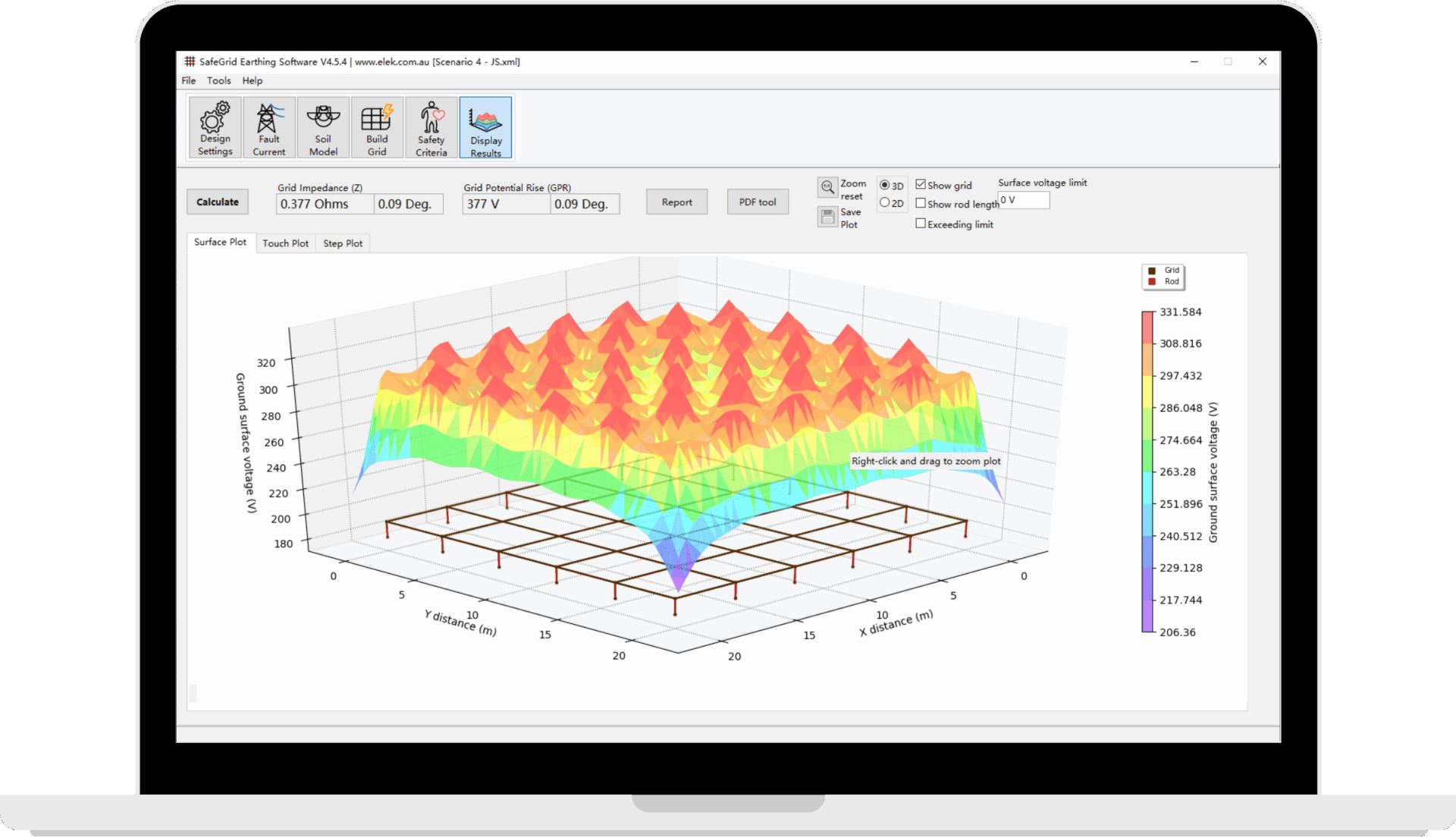Uncheck the Show grid checkbox
Viewport: 1456px width, 837px height.
coord(921,184)
